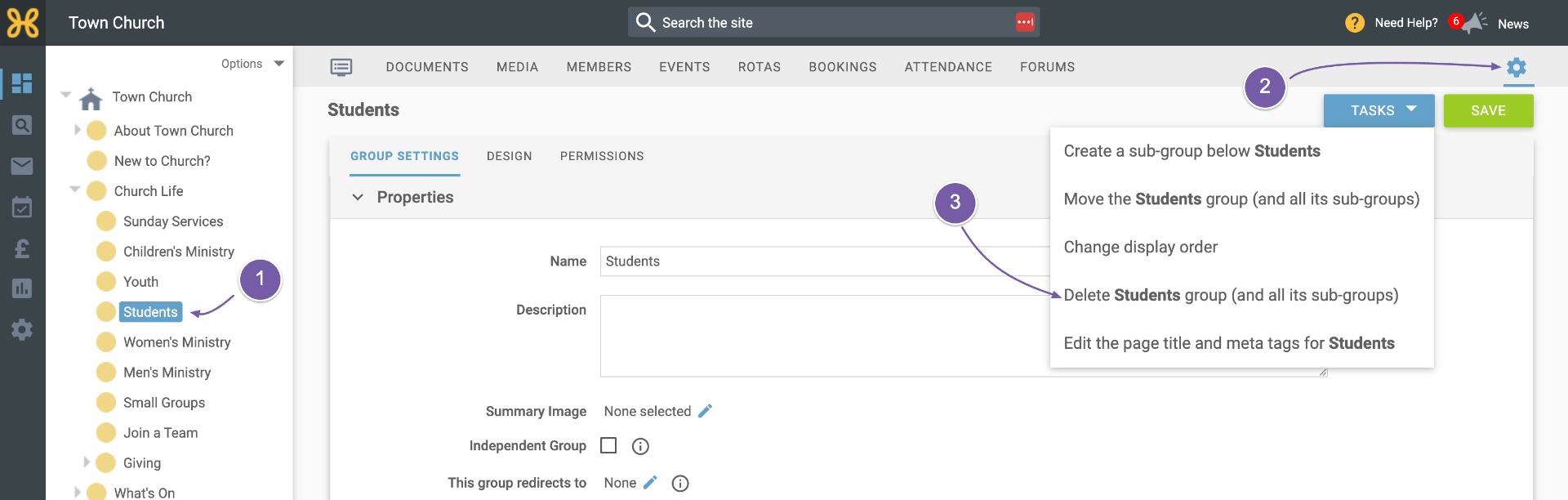Collapse the Properties section chevron
The height and width of the screenshot is (500, 1568).
click(358, 197)
